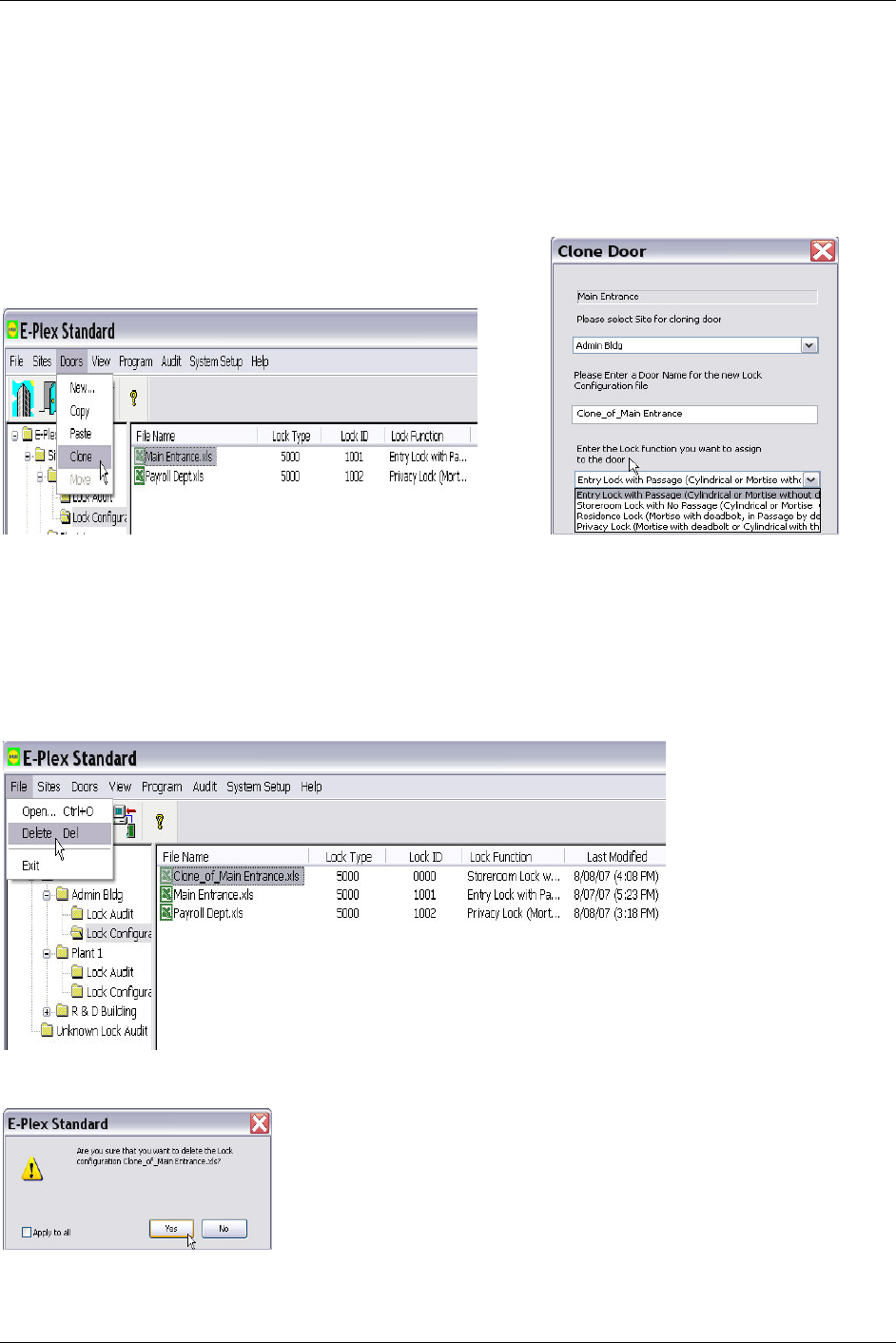Click Clone_of_Main Entrance.xls file icon in list
Screen dimensions: 896x1343
click(166, 876)
